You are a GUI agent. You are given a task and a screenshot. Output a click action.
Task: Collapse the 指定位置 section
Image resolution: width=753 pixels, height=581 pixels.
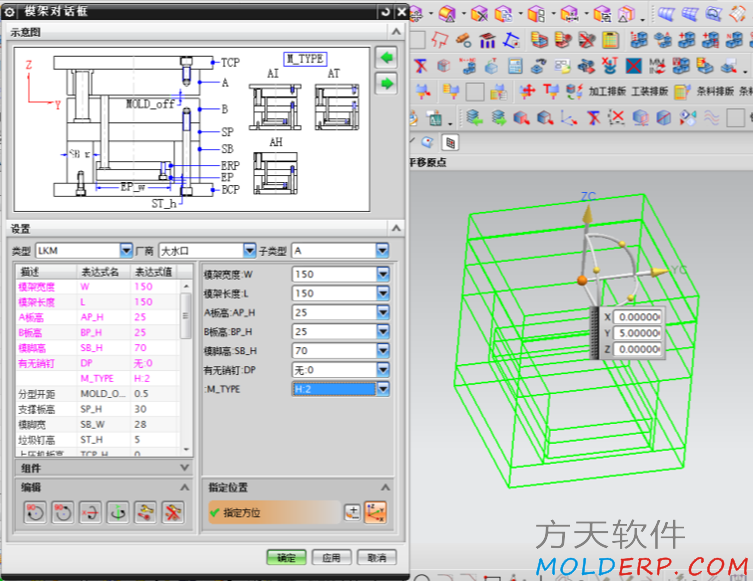384,487
